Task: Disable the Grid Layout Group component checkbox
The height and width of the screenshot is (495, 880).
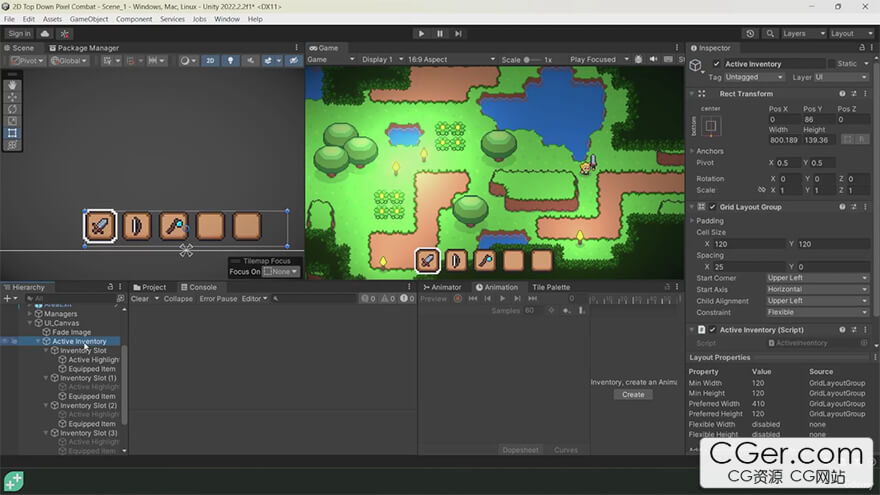Action: point(713,207)
